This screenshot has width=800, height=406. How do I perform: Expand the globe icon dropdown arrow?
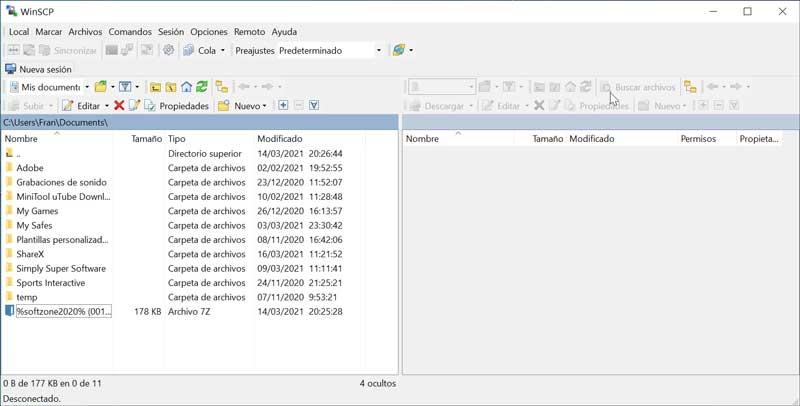[411, 50]
